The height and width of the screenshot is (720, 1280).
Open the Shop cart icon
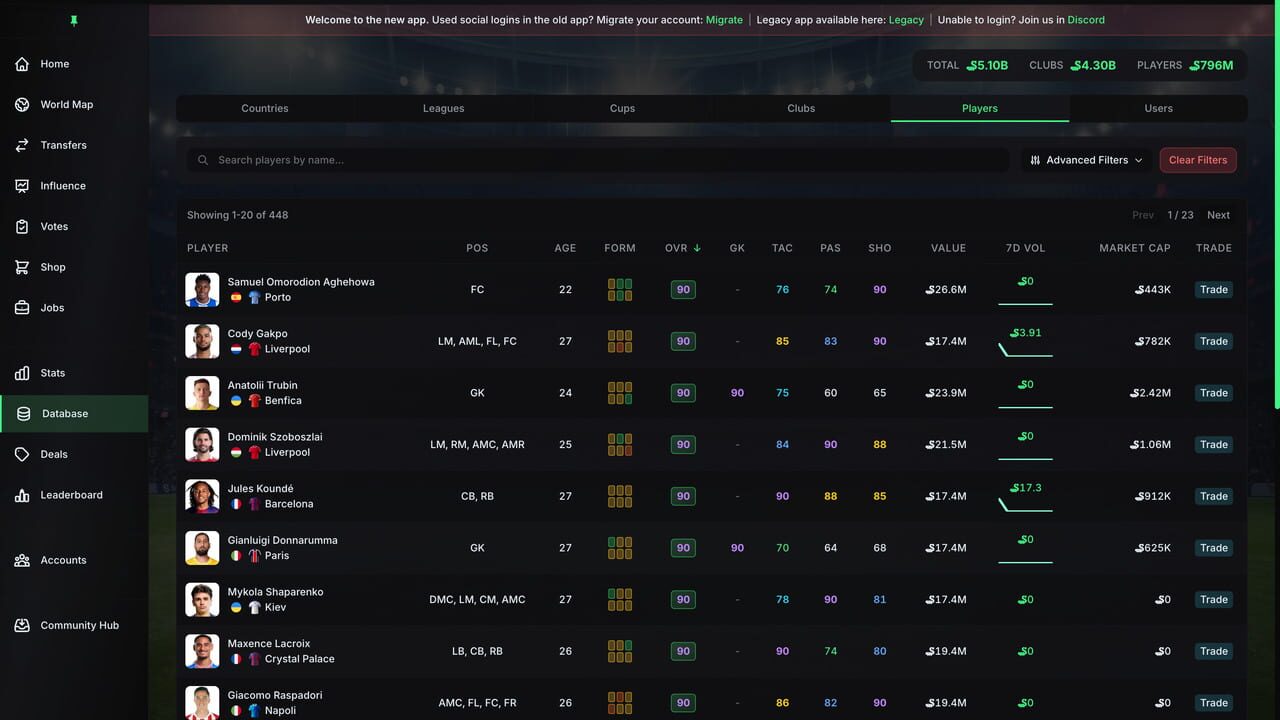pyautogui.click(x=22, y=267)
